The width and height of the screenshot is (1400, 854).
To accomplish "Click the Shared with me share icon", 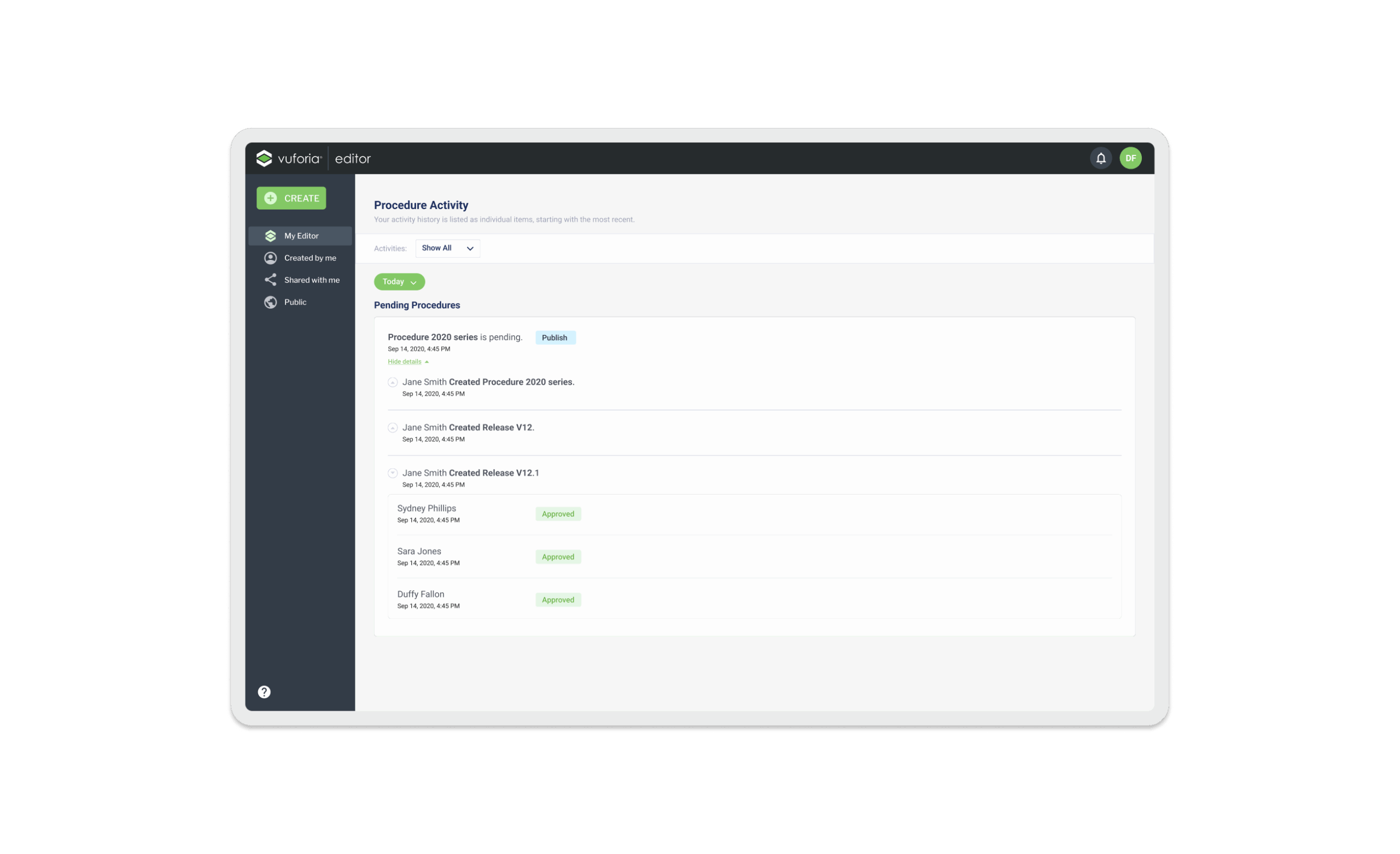I will click(x=271, y=280).
